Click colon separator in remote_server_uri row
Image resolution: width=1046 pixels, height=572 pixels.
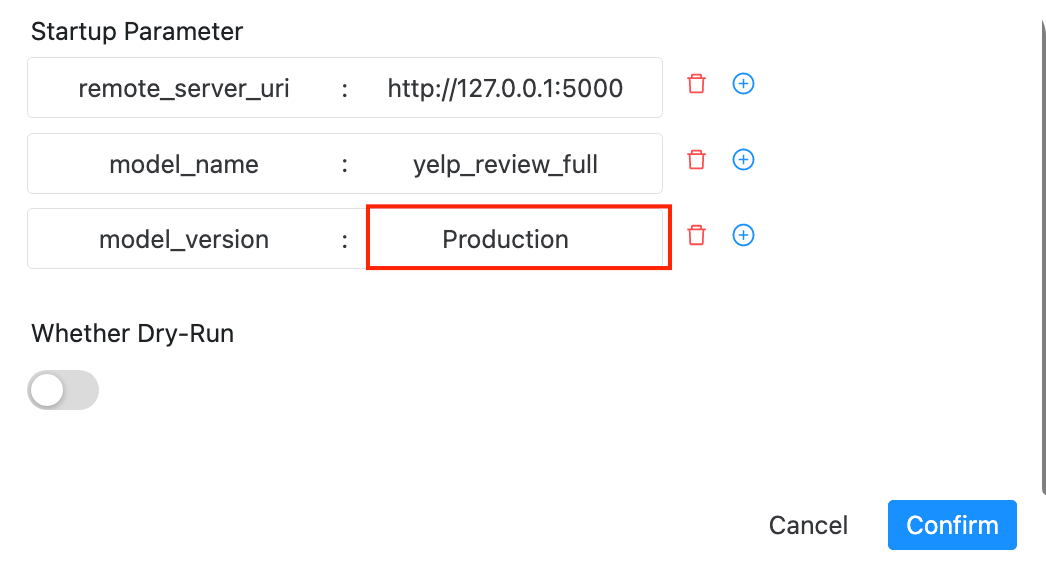pyautogui.click(x=345, y=88)
